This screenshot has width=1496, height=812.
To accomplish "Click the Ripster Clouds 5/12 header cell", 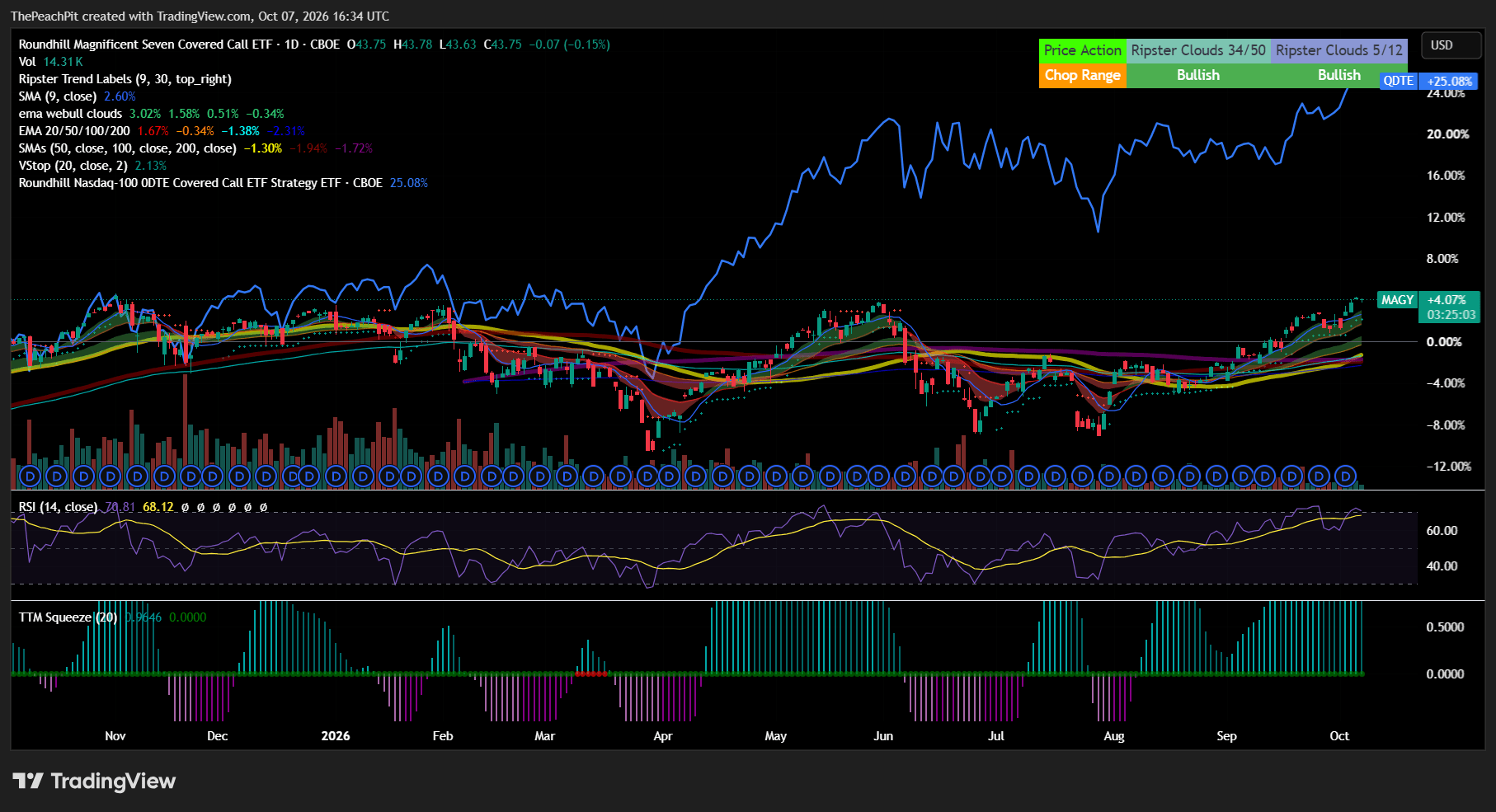I will pyautogui.click(x=1339, y=50).
